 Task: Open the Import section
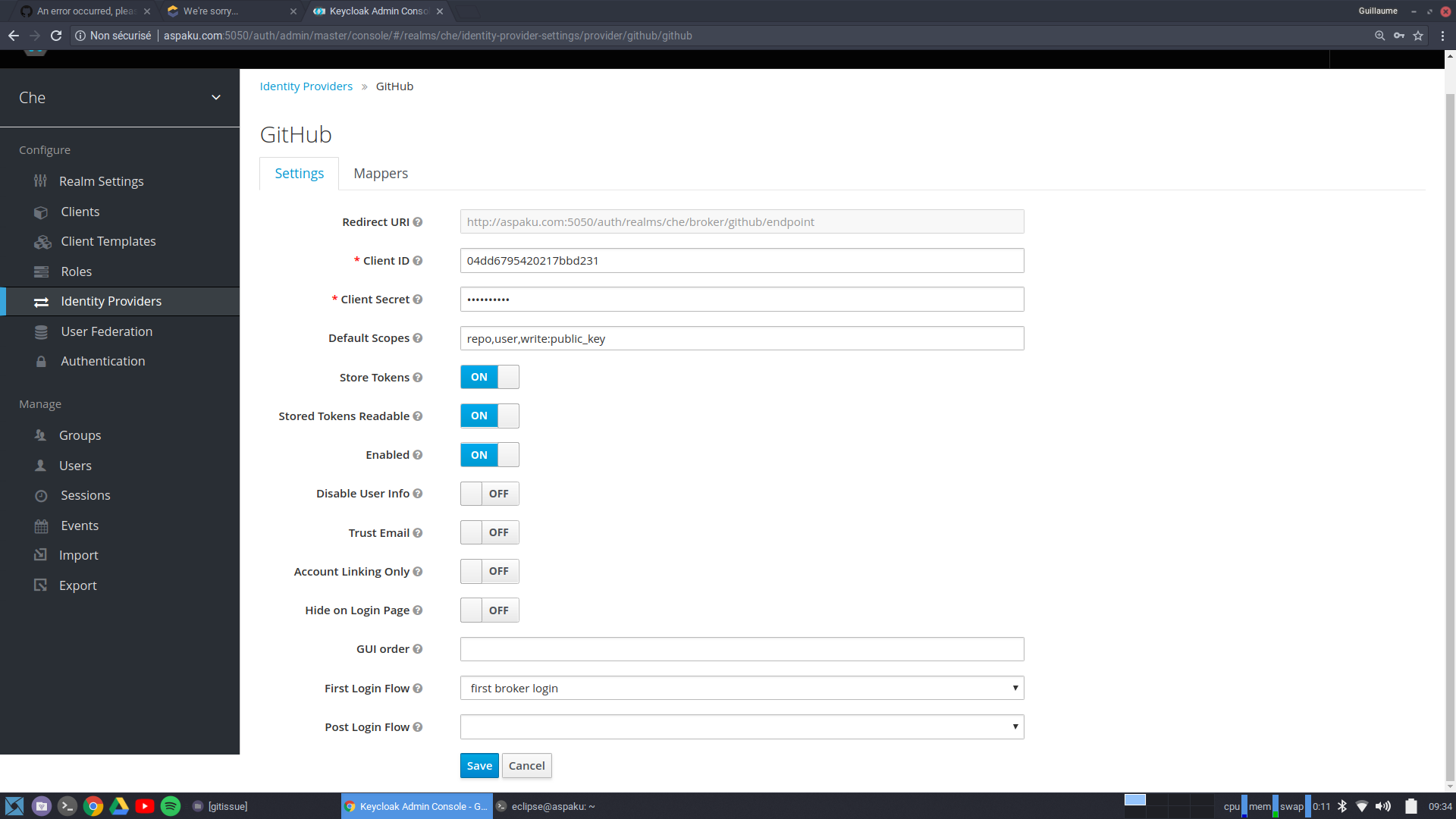(79, 554)
